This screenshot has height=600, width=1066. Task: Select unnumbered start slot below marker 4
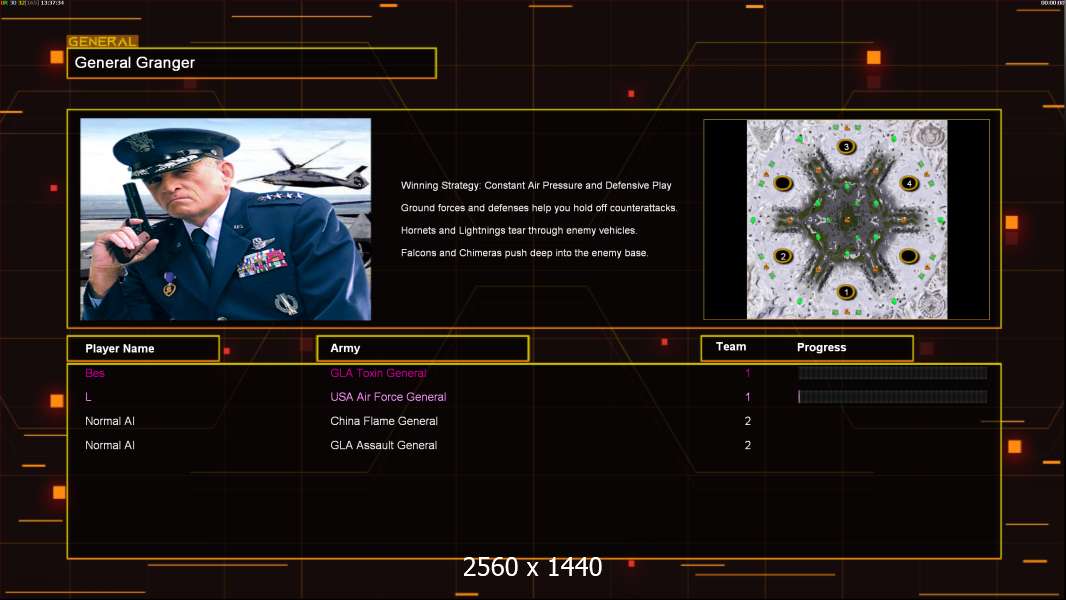909,256
